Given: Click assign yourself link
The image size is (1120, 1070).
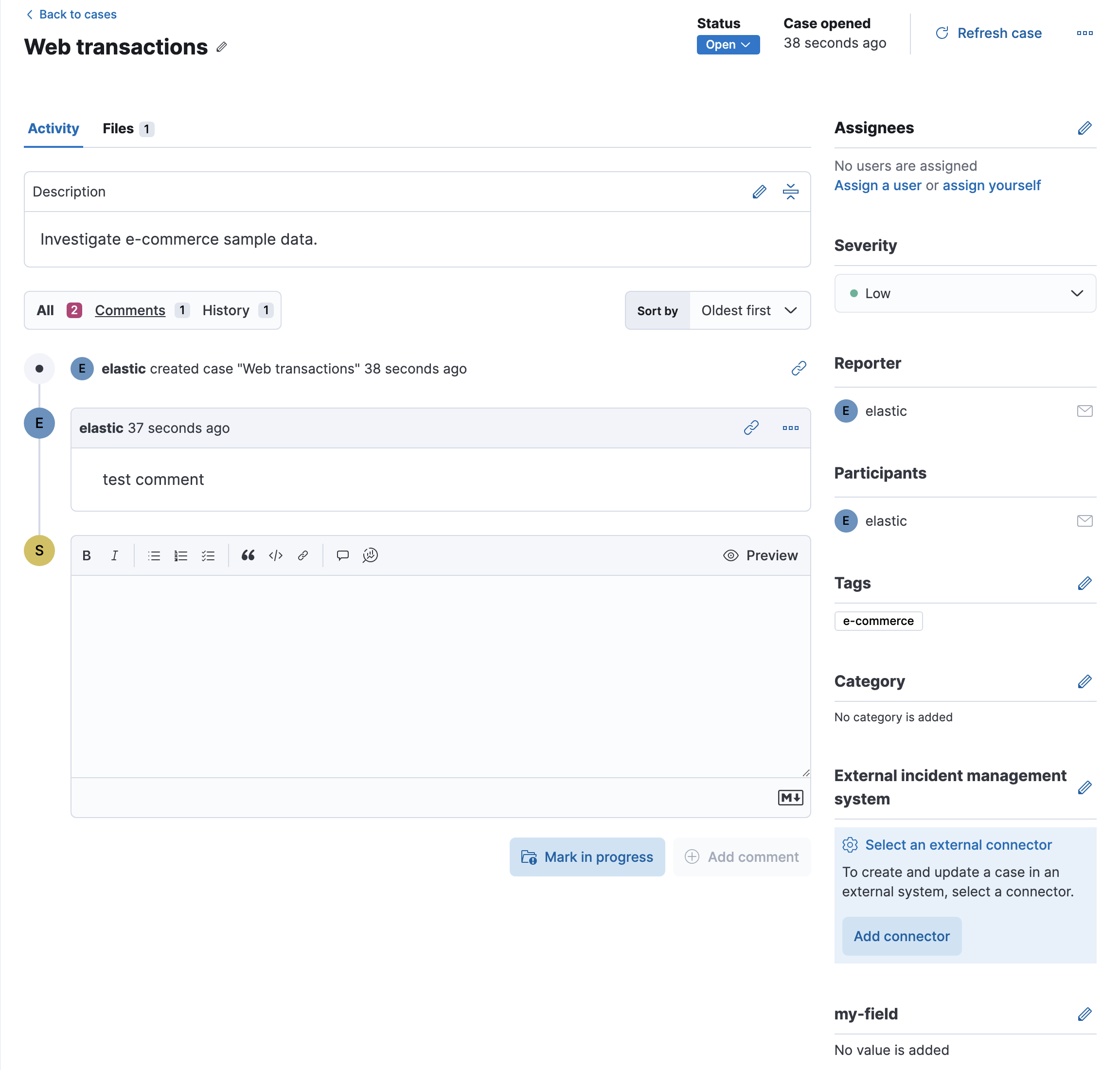Looking at the screenshot, I should click(x=991, y=185).
